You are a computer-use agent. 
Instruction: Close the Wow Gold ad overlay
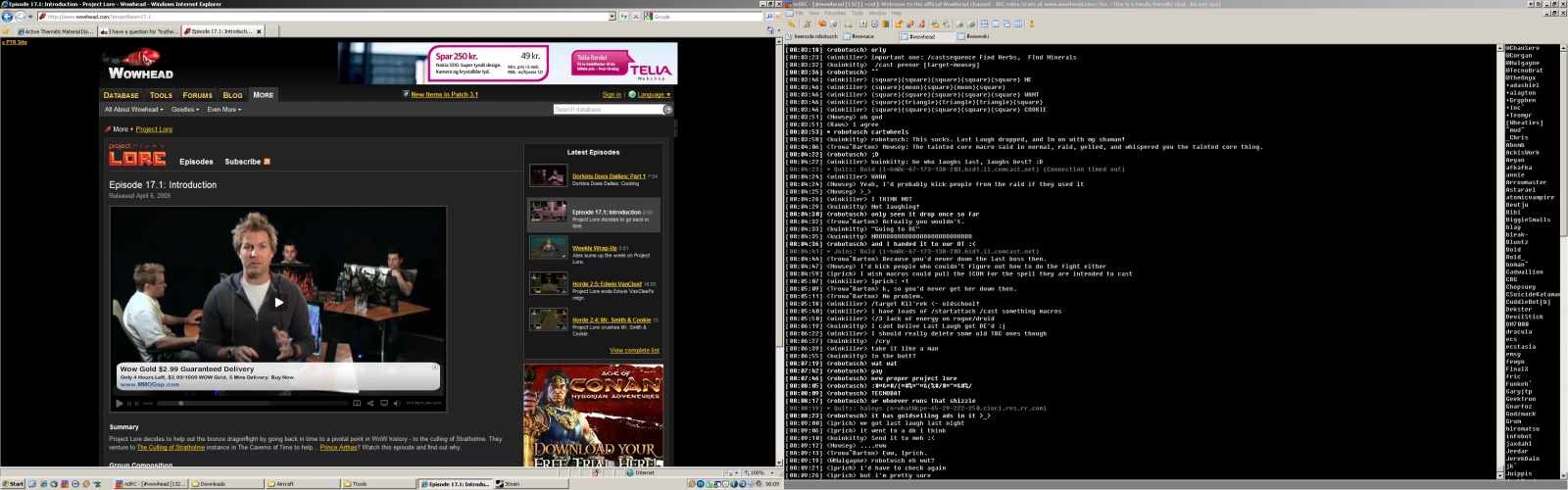[435, 367]
